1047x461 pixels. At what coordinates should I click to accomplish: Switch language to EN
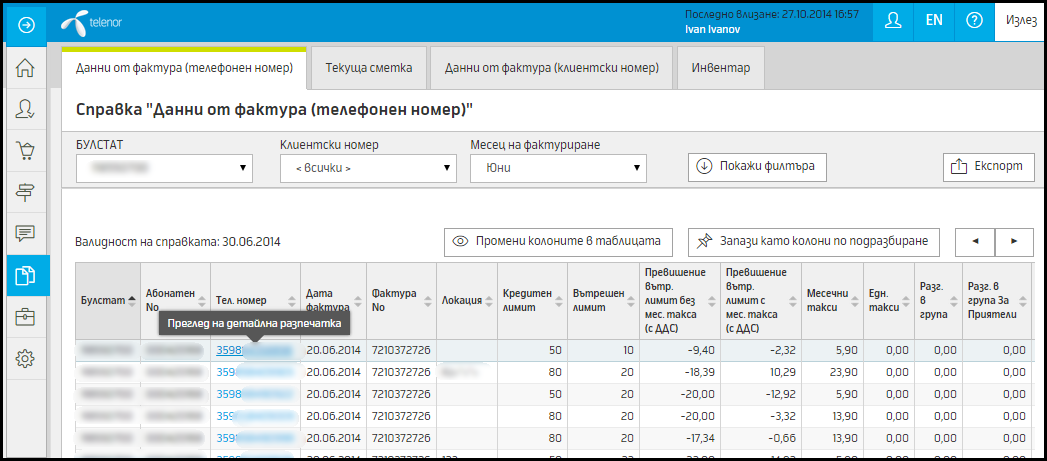(x=933, y=21)
